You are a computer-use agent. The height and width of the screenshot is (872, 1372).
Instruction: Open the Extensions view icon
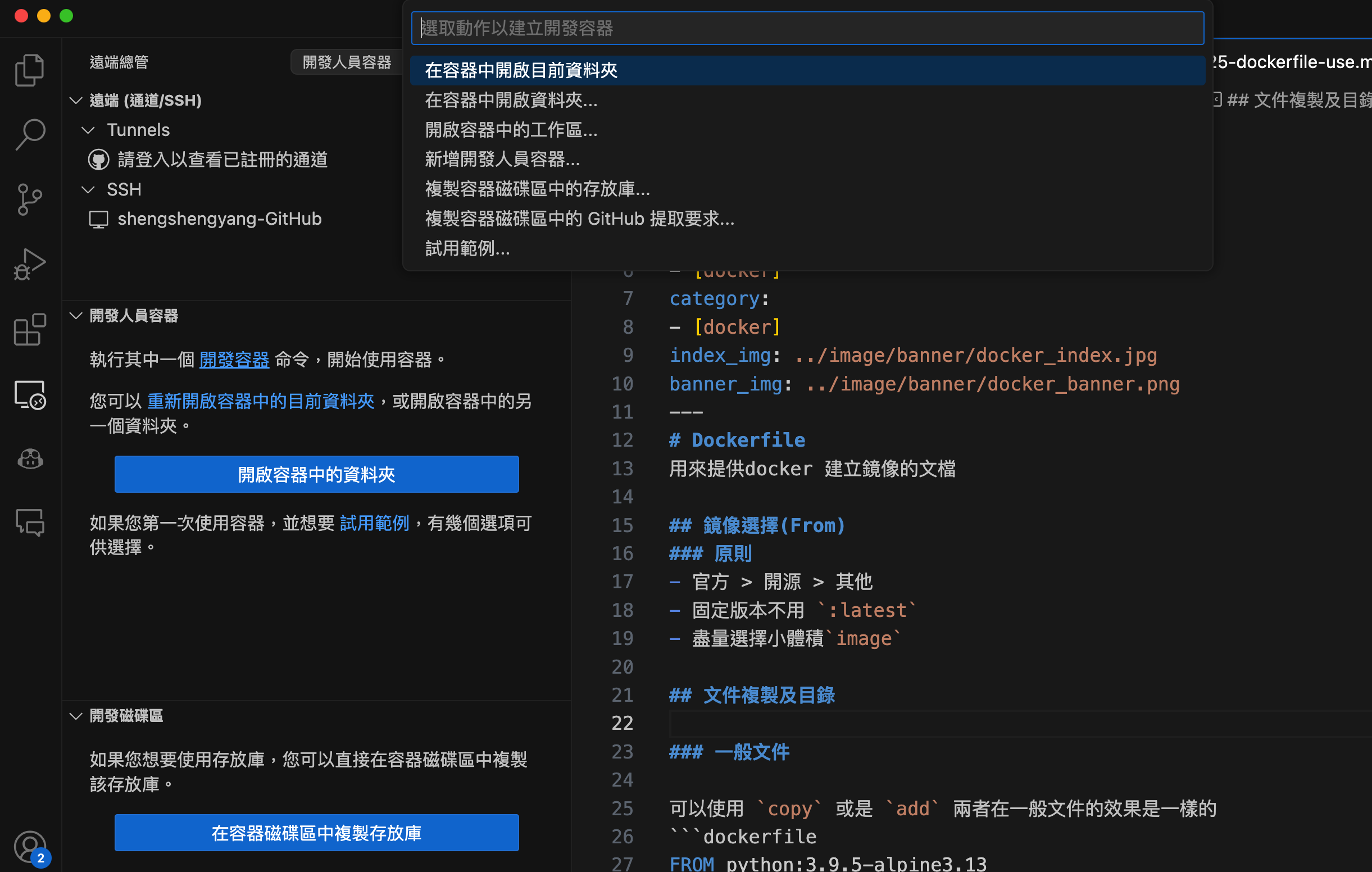[x=30, y=329]
